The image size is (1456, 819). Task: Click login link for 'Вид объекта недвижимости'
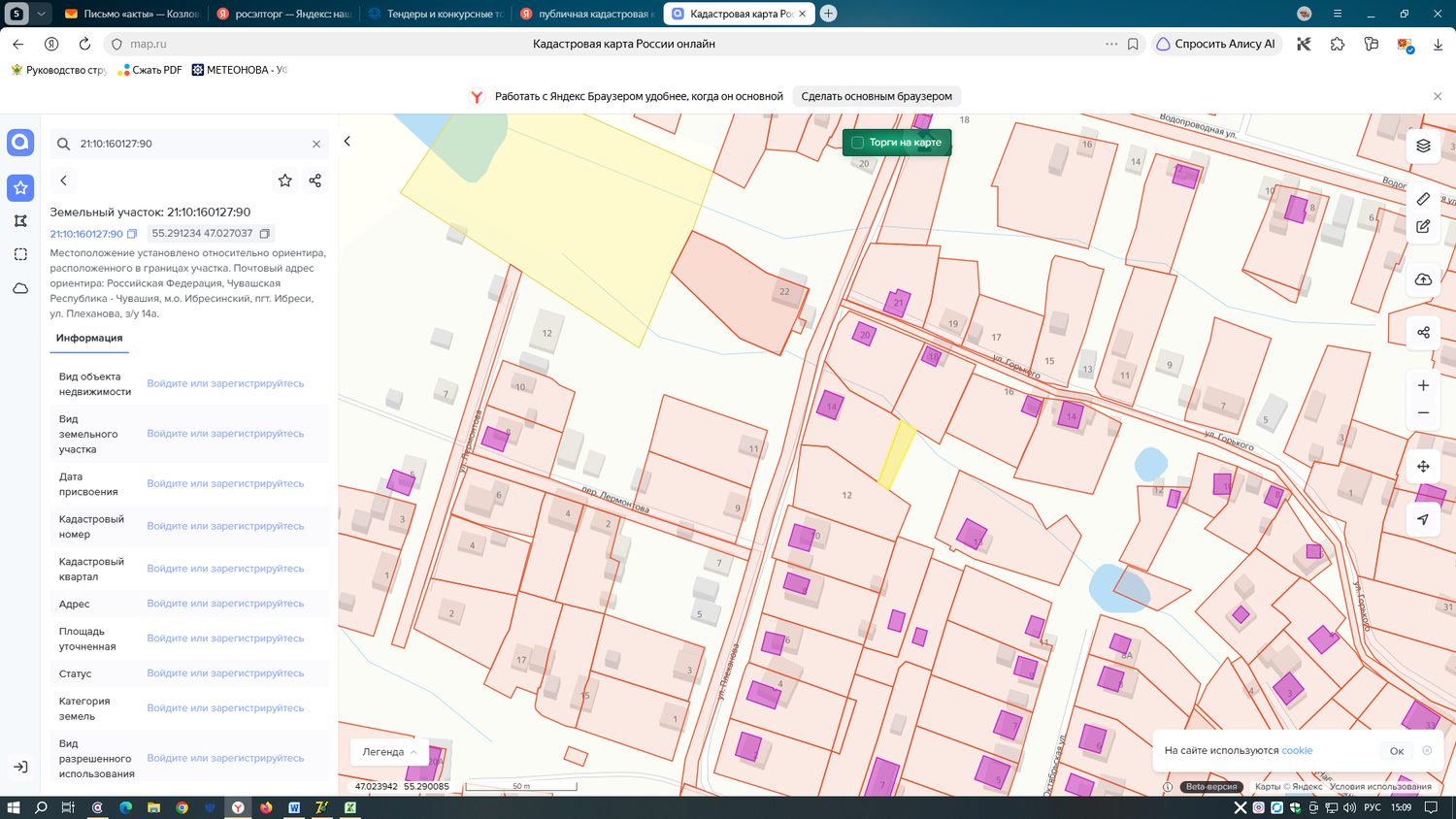(x=225, y=384)
